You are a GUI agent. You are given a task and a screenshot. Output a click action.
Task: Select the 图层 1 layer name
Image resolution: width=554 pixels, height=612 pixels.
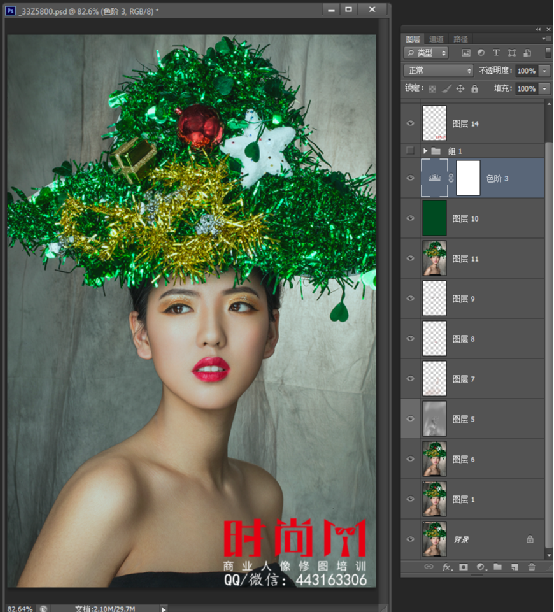point(463,500)
